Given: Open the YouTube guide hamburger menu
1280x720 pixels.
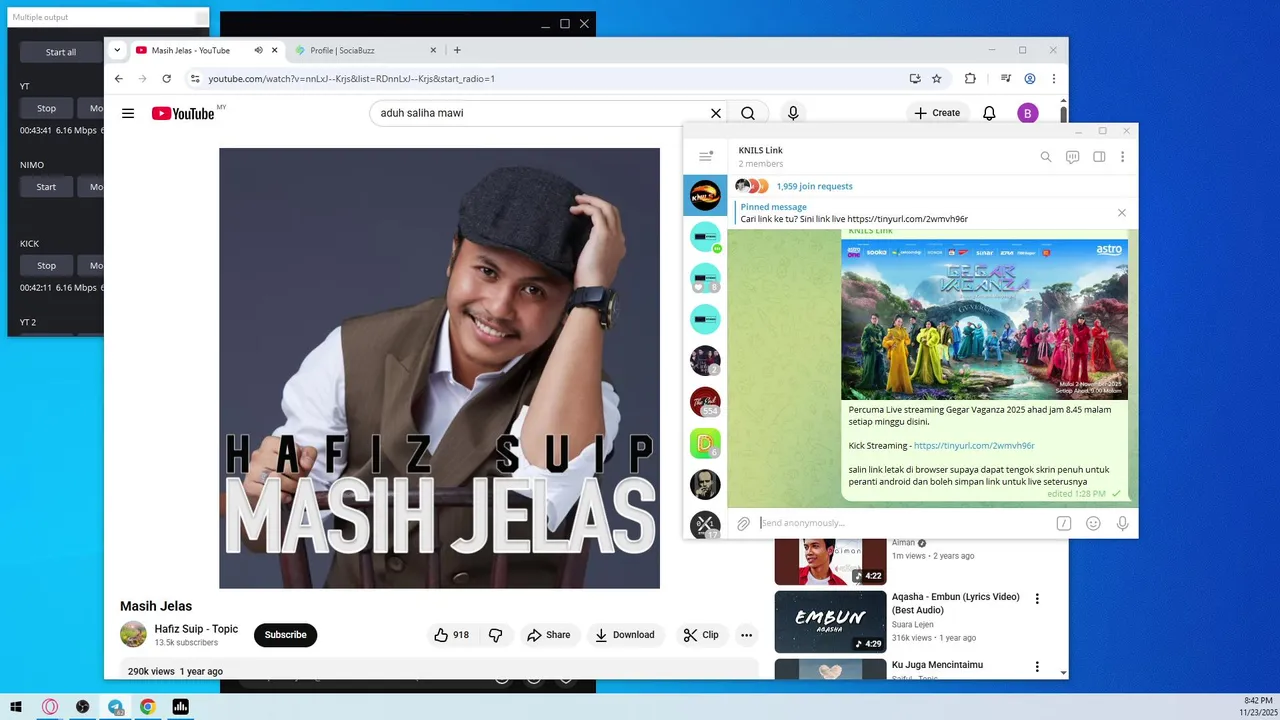Looking at the screenshot, I should pos(128,113).
